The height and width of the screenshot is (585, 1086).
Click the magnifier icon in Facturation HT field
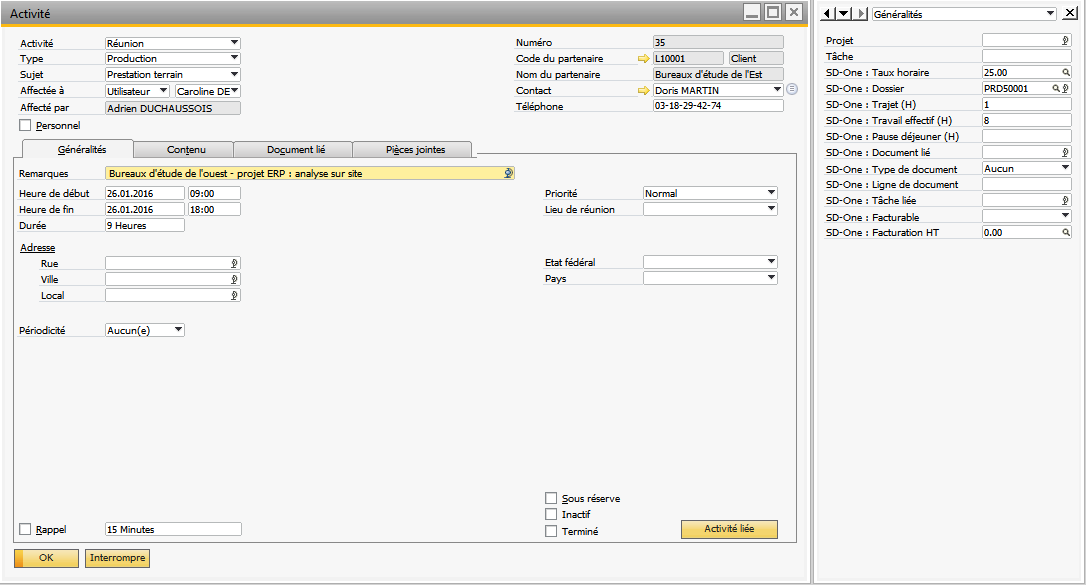click(1065, 233)
